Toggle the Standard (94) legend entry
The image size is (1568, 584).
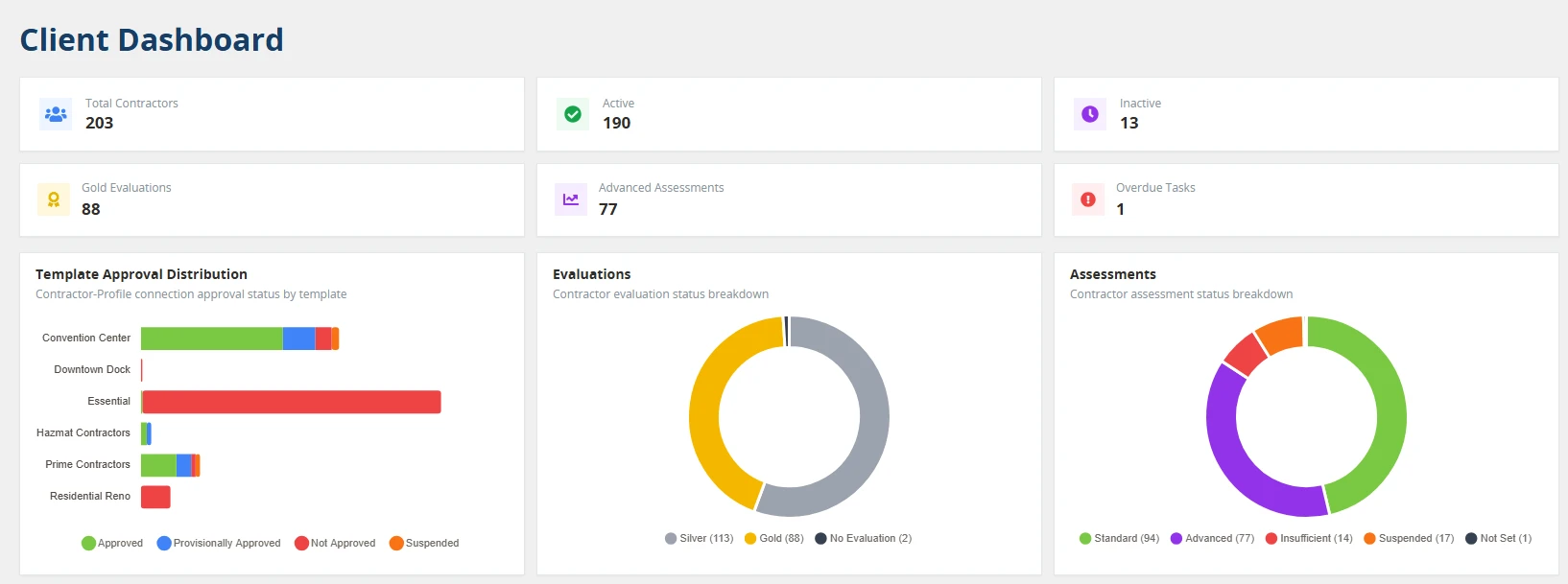click(x=1119, y=538)
